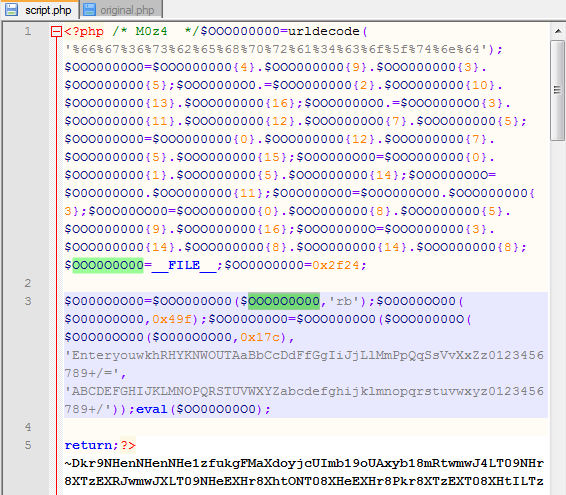Click the opening <?php tag
Screen dimensions: 566x495
click(x=84, y=31)
